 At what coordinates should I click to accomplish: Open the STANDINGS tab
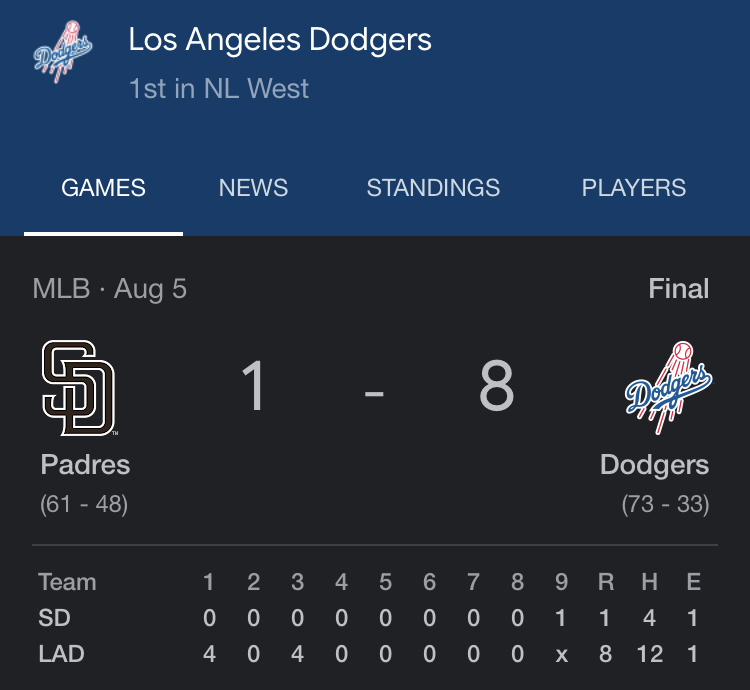[433, 188]
